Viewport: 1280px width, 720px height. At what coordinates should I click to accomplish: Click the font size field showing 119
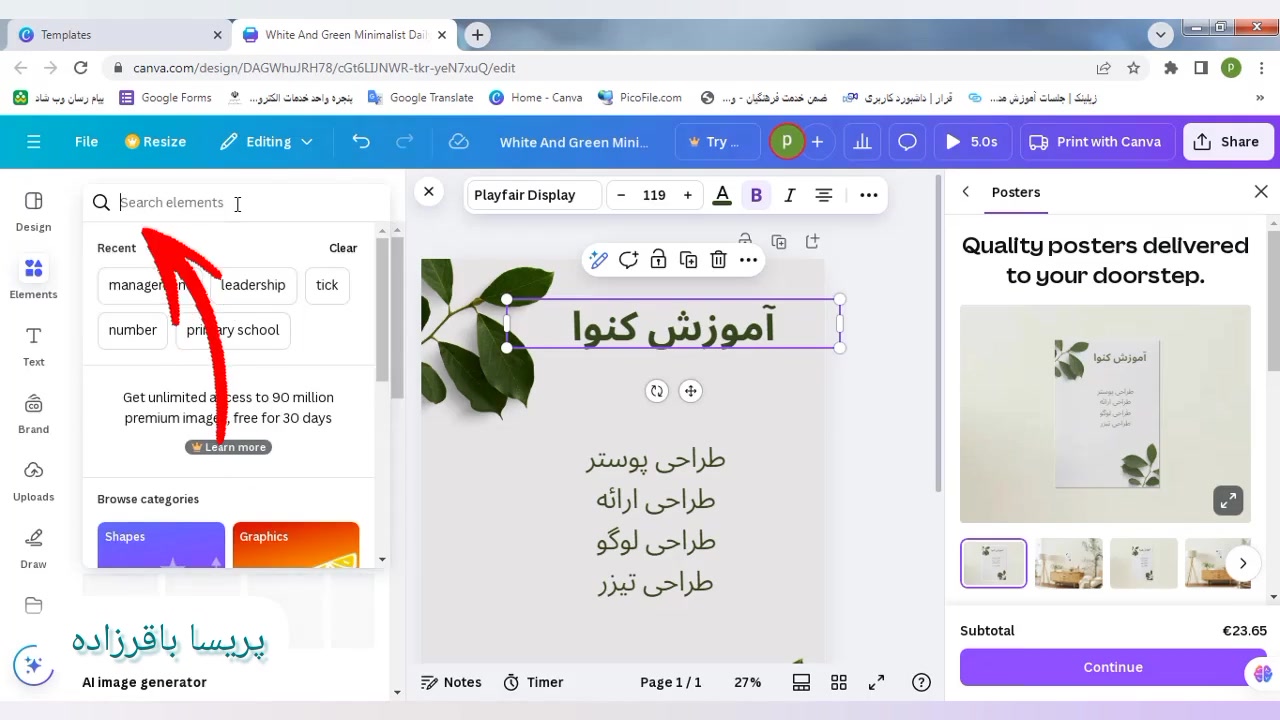click(654, 195)
